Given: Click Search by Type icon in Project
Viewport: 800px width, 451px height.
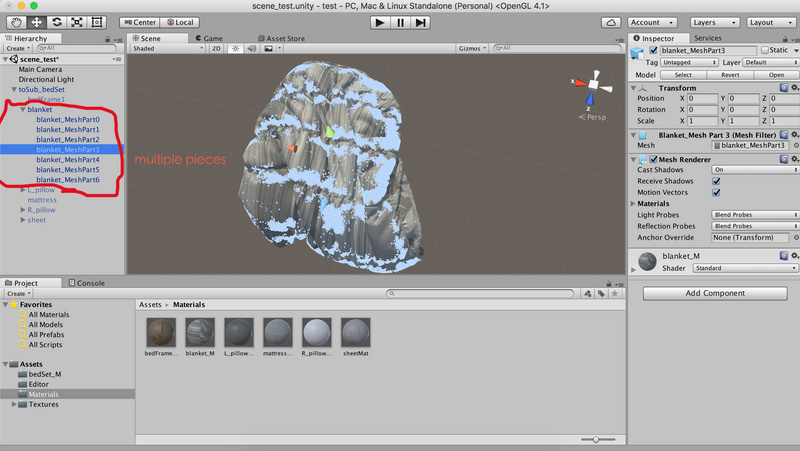Looking at the screenshot, I should point(588,293).
